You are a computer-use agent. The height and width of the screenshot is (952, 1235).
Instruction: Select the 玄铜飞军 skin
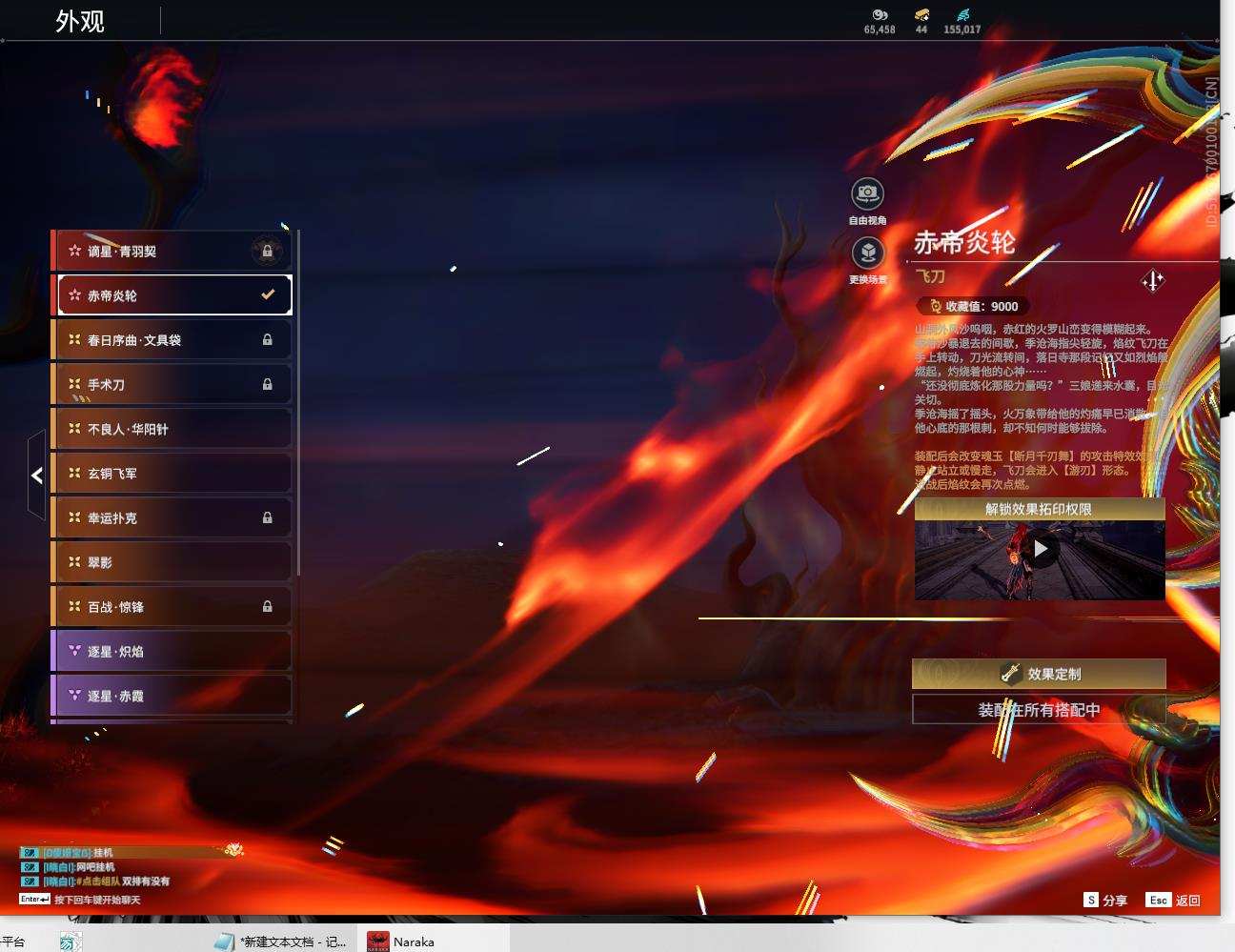pyautogui.click(x=172, y=474)
